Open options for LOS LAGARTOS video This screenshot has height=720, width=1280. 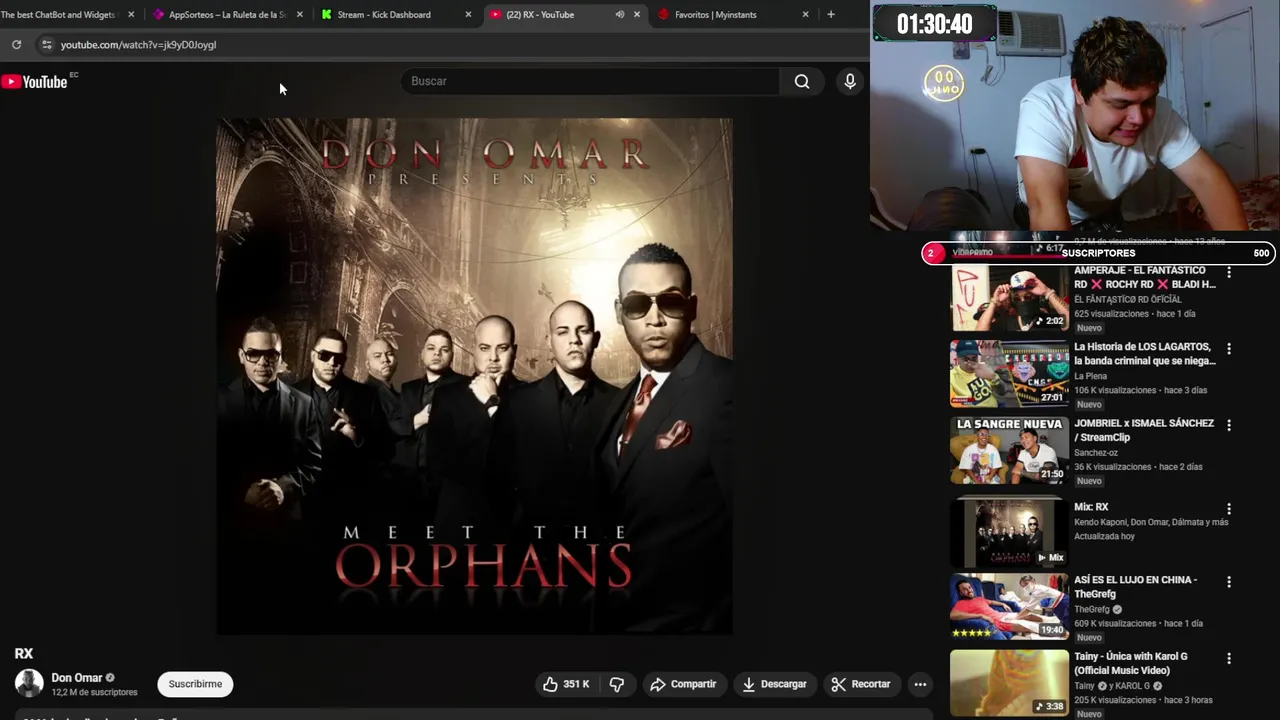tap(1229, 349)
